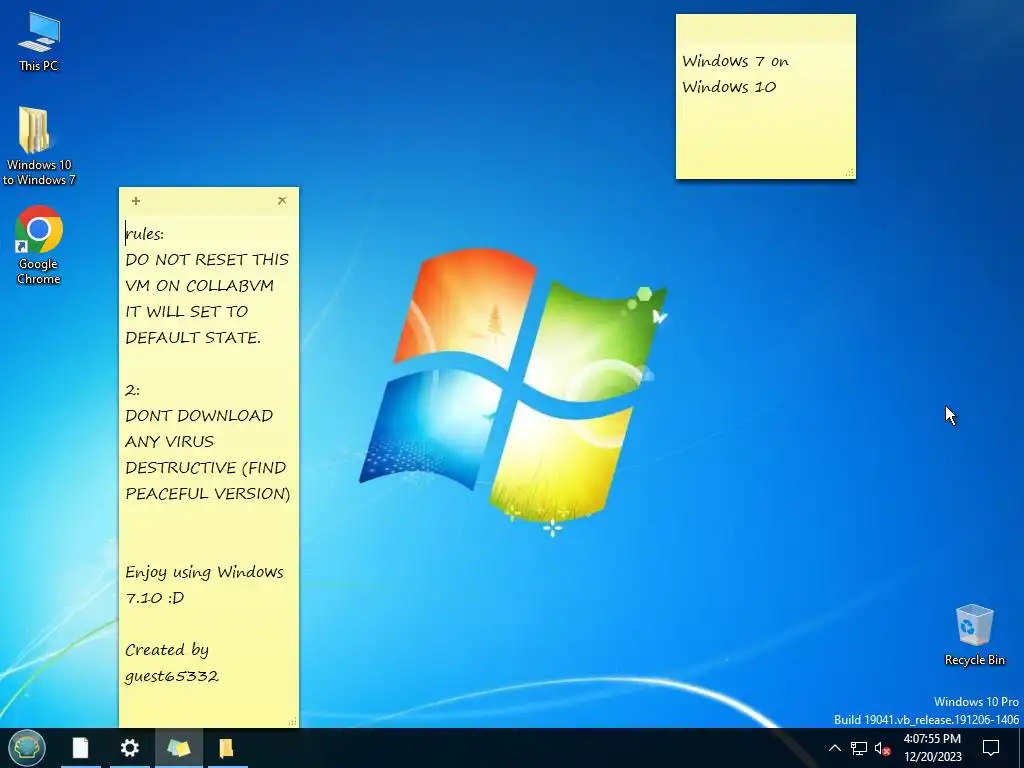Screen dimensions: 1024x768
Task: Open the Action Center notification icon
Action: pyautogui.click(x=991, y=748)
